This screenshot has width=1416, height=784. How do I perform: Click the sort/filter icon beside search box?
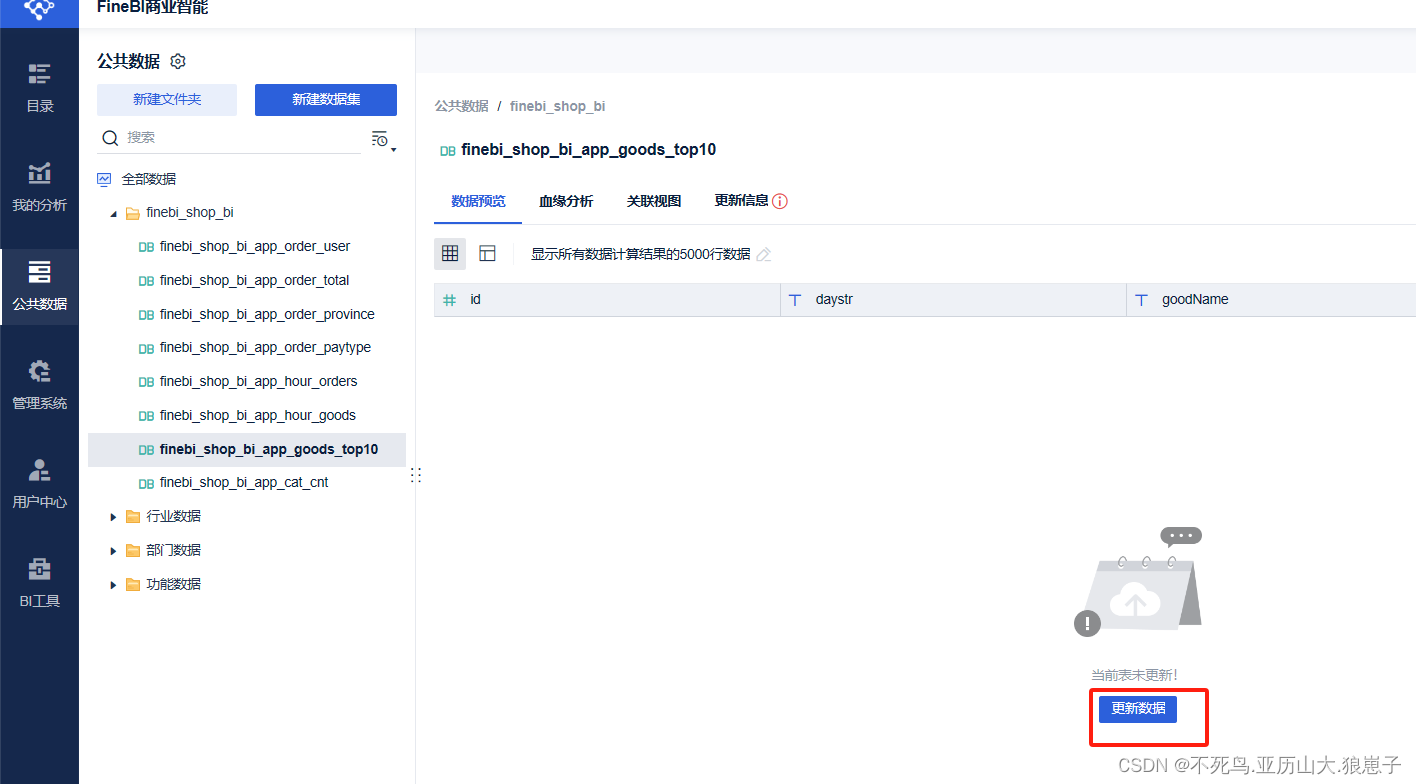pyautogui.click(x=380, y=139)
